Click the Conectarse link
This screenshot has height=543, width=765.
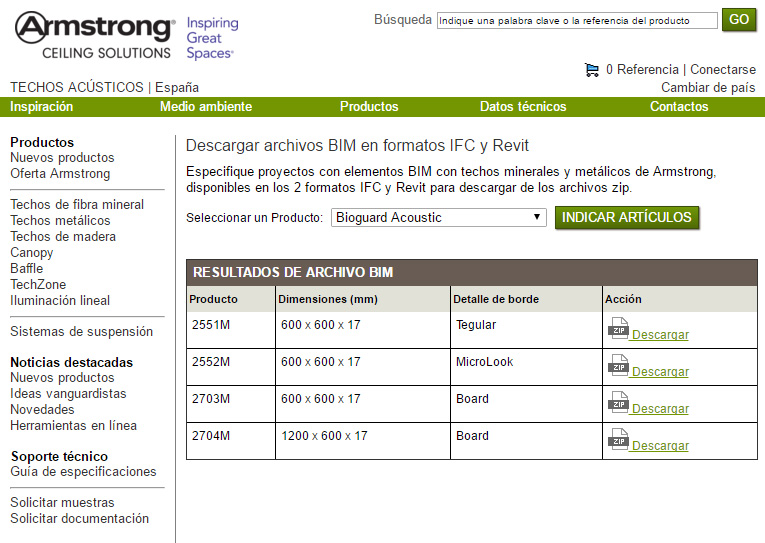click(723, 69)
